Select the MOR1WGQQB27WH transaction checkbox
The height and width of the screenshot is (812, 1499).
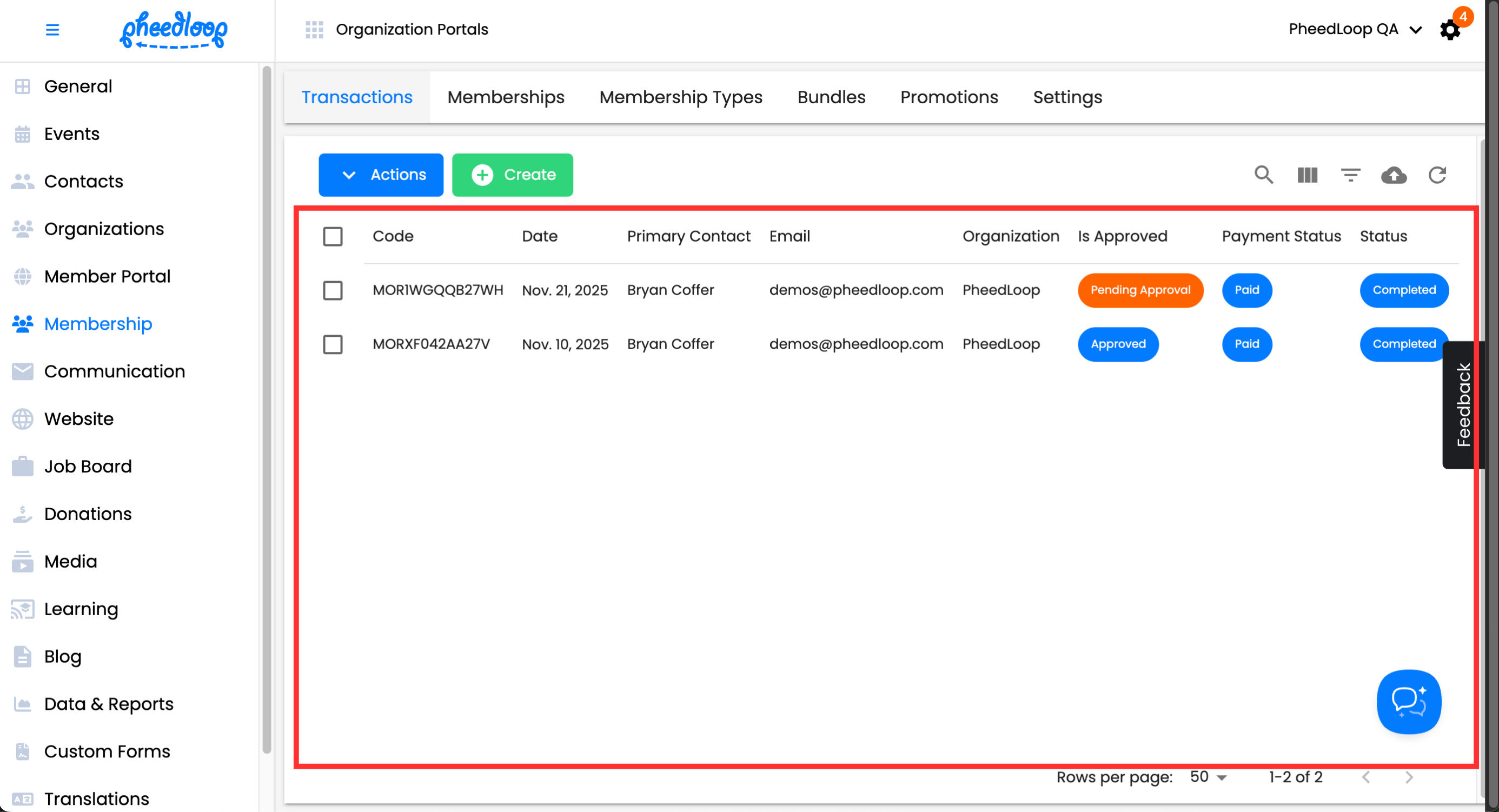(x=333, y=290)
